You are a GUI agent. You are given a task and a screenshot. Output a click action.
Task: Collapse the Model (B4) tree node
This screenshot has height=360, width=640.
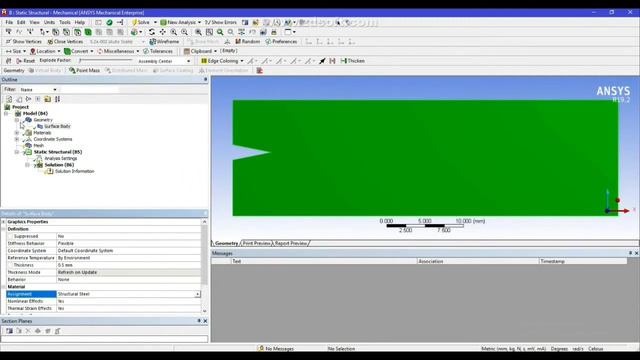pos(6,113)
